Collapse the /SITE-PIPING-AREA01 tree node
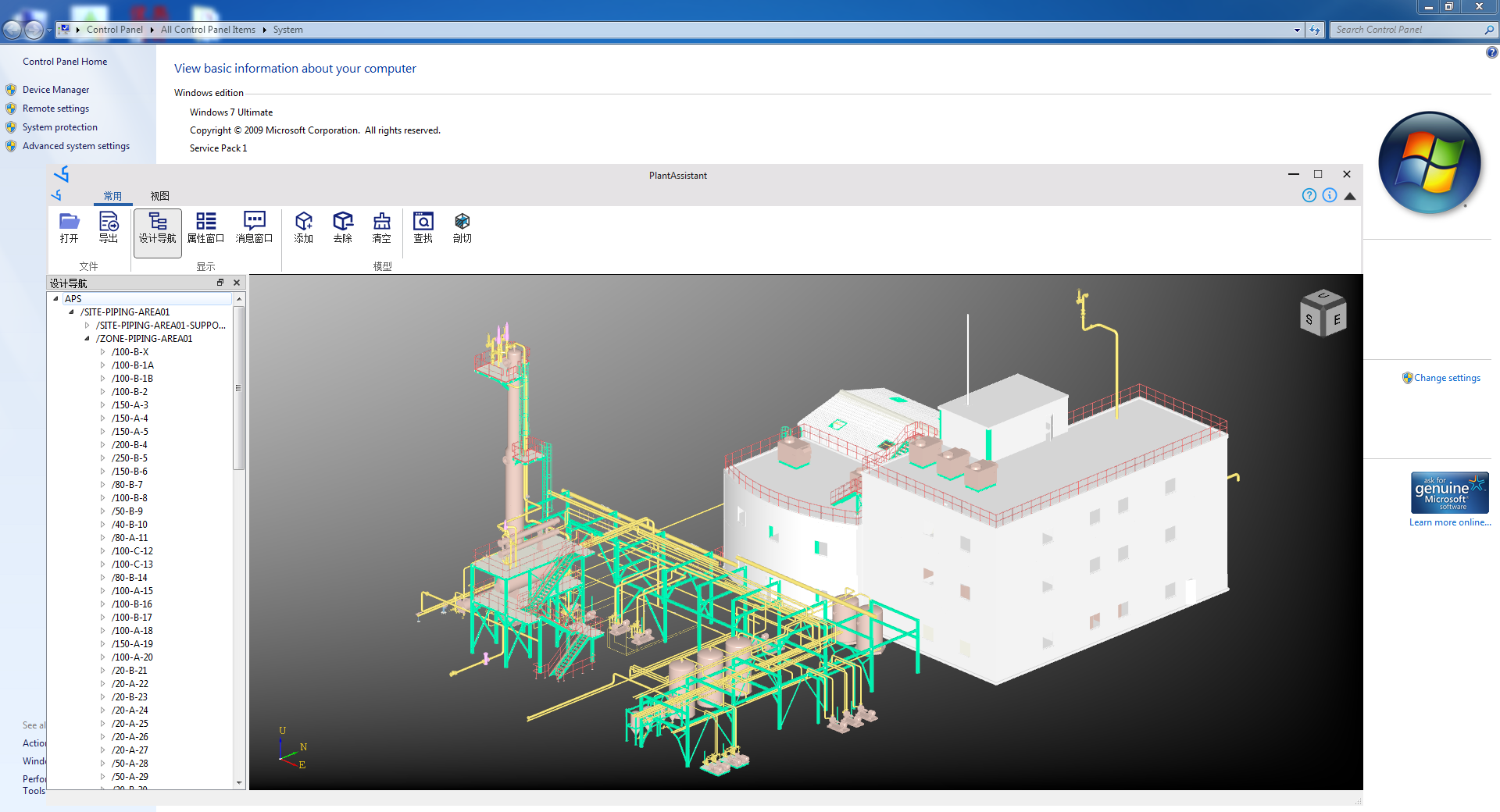Image resolution: width=1500 pixels, height=812 pixels. coord(72,312)
